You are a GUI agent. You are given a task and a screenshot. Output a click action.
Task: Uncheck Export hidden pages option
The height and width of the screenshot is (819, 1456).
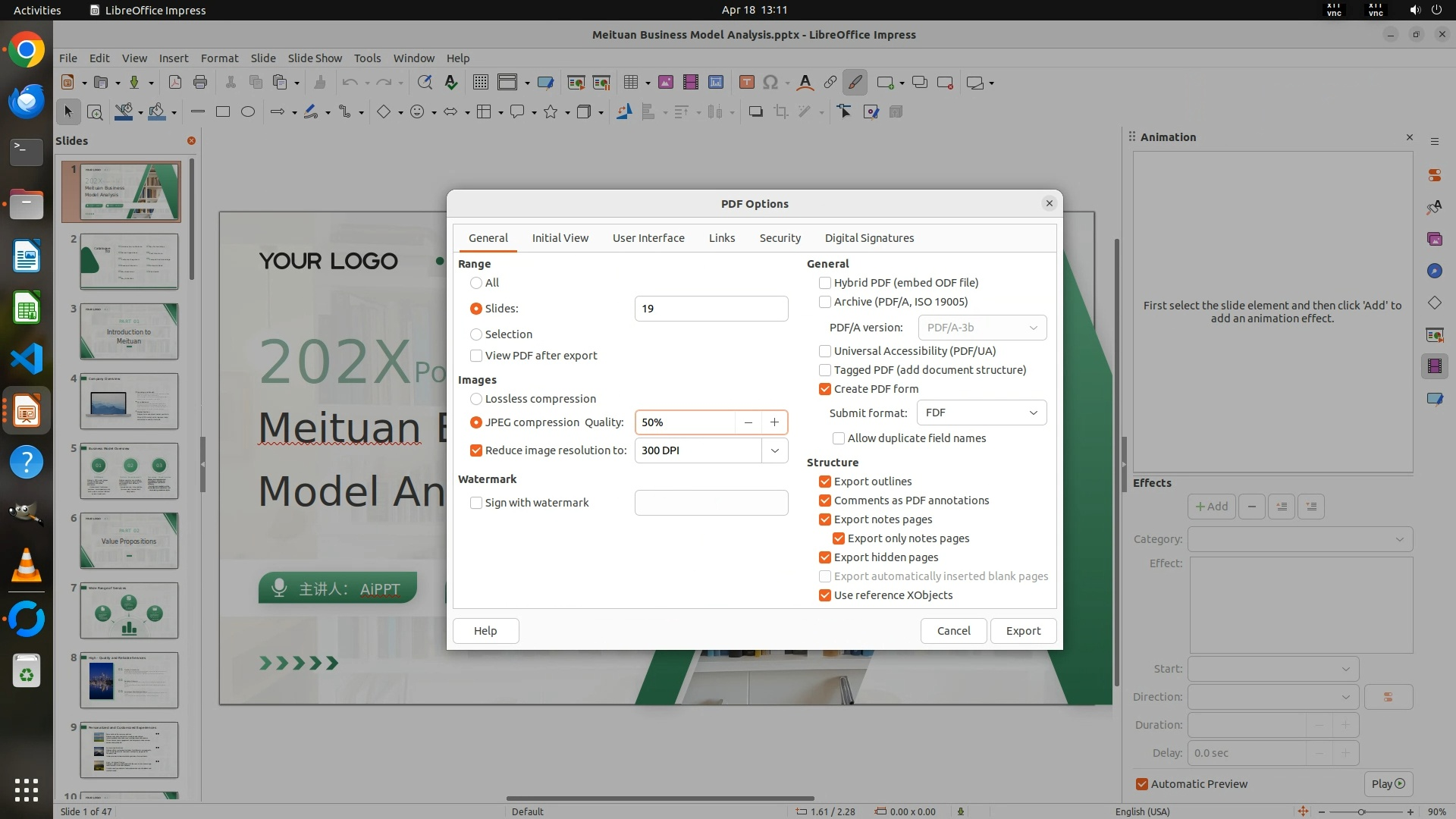[825, 557]
